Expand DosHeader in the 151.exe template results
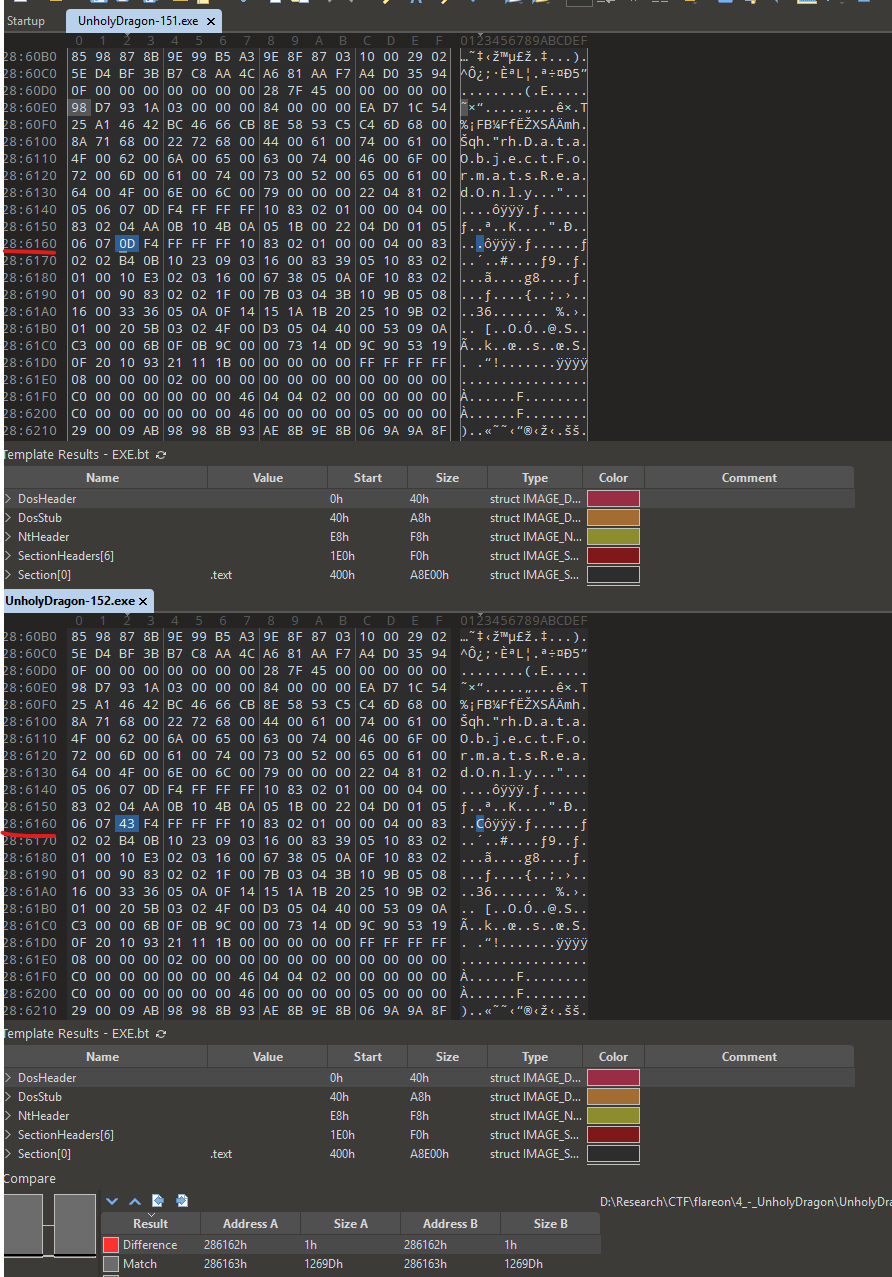 [x=8, y=499]
